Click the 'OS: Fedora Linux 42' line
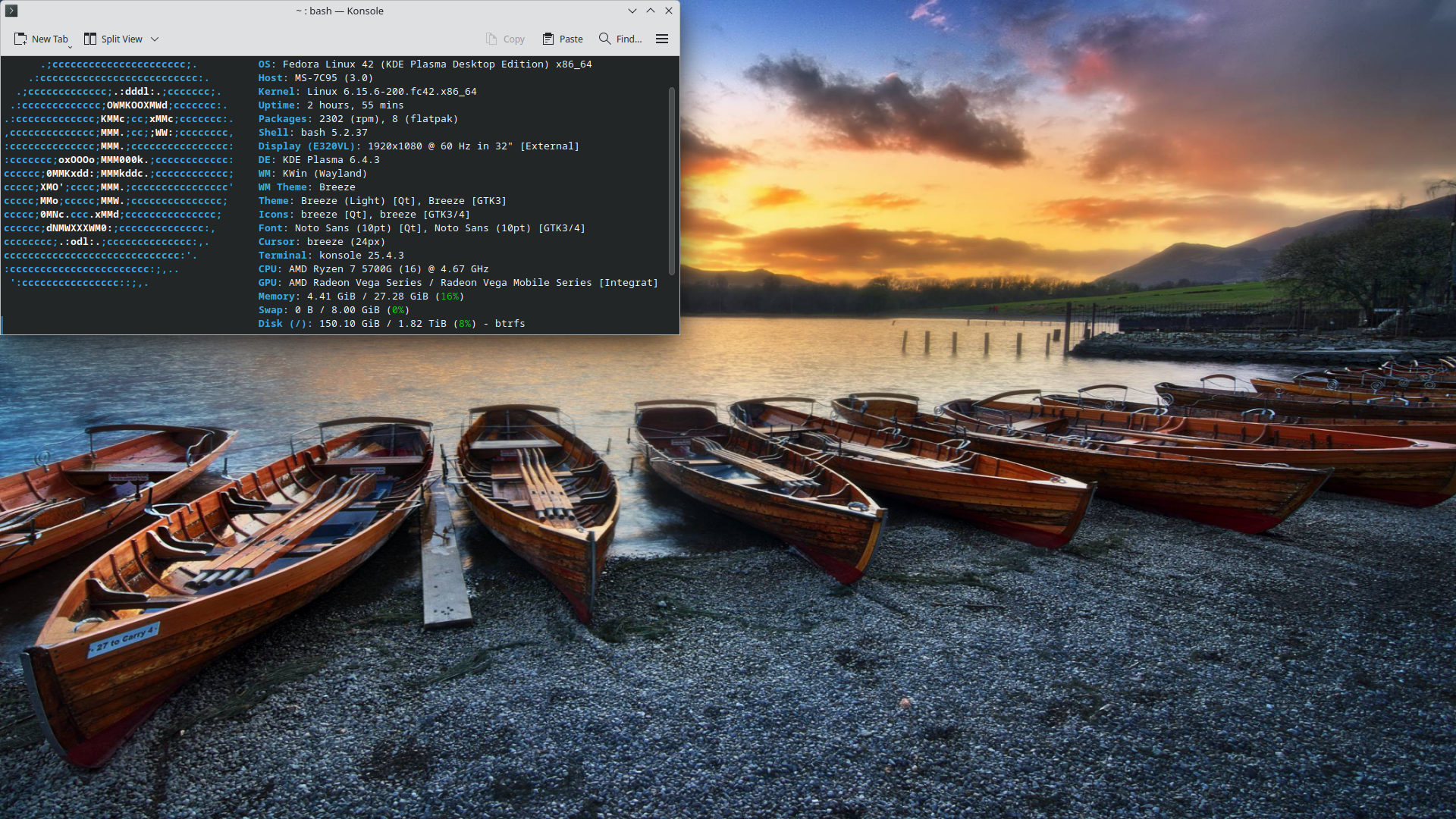This screenshot has height=819, width=1456. pos(425,64)
